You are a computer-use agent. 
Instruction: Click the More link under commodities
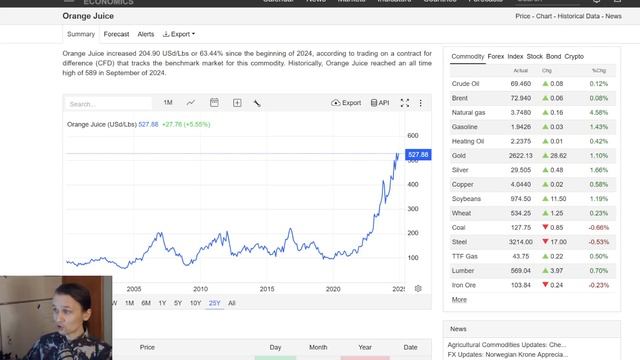coord(459,300)
